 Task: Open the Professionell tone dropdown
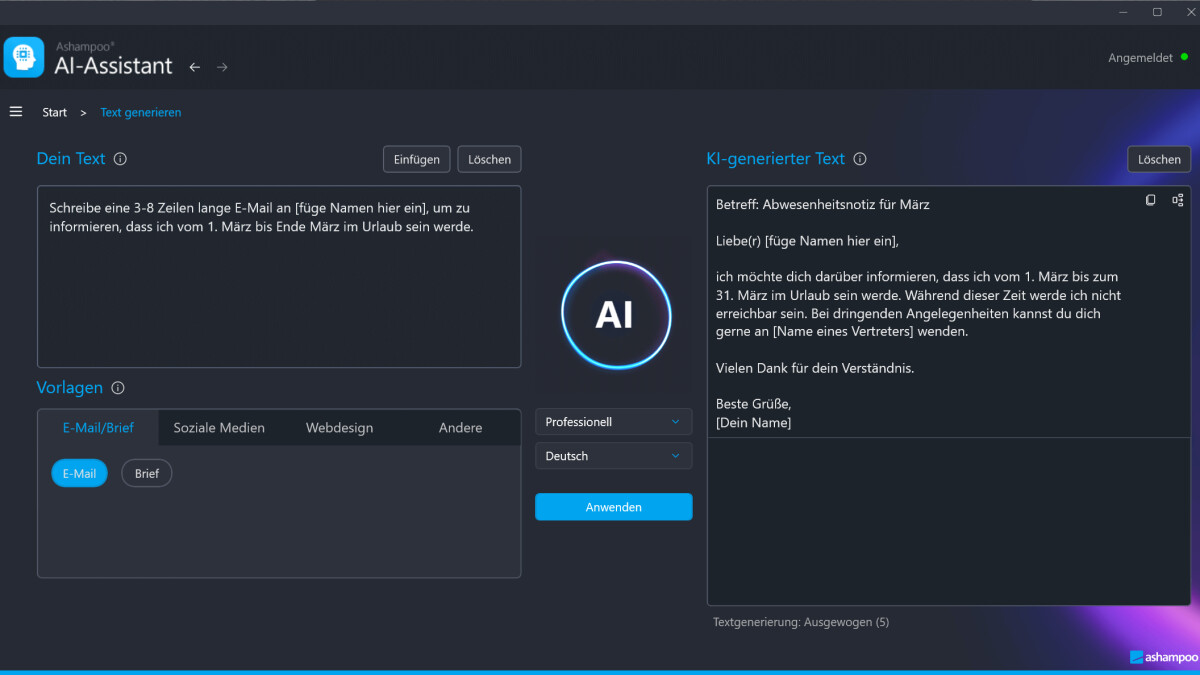[x=613, y=422]
